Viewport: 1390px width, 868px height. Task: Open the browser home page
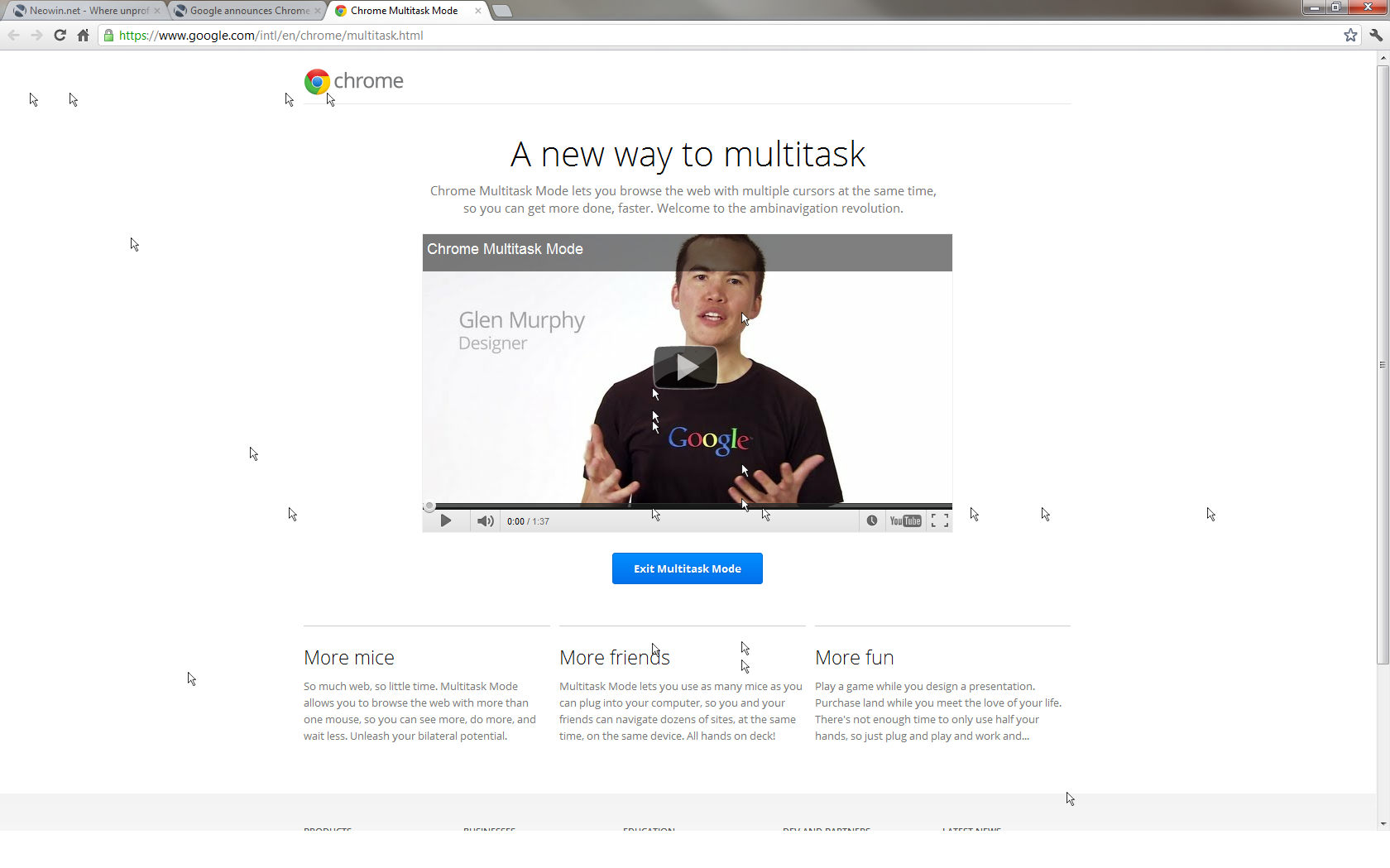[x=83, y=36]
